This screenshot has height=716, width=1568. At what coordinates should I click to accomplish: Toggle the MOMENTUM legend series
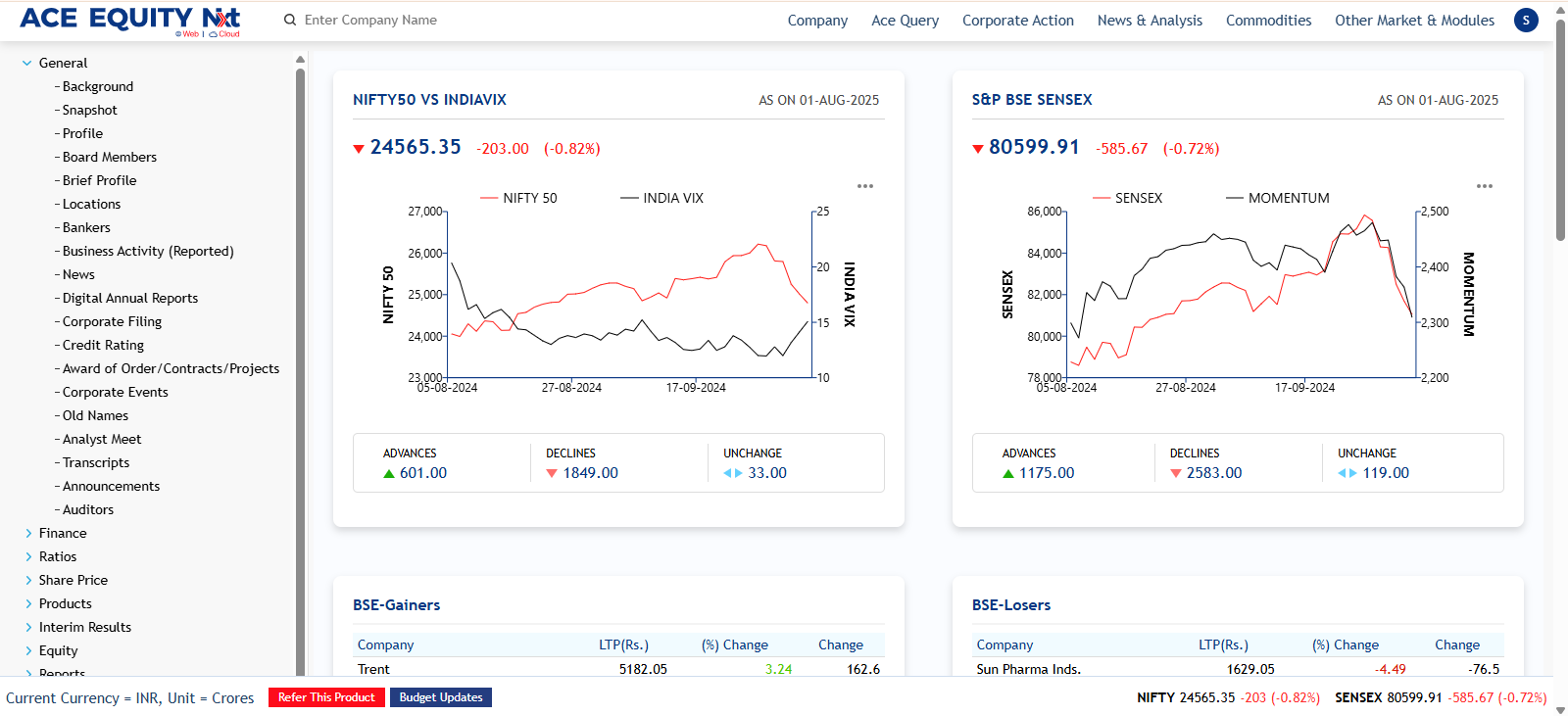tap(1278, 198)
